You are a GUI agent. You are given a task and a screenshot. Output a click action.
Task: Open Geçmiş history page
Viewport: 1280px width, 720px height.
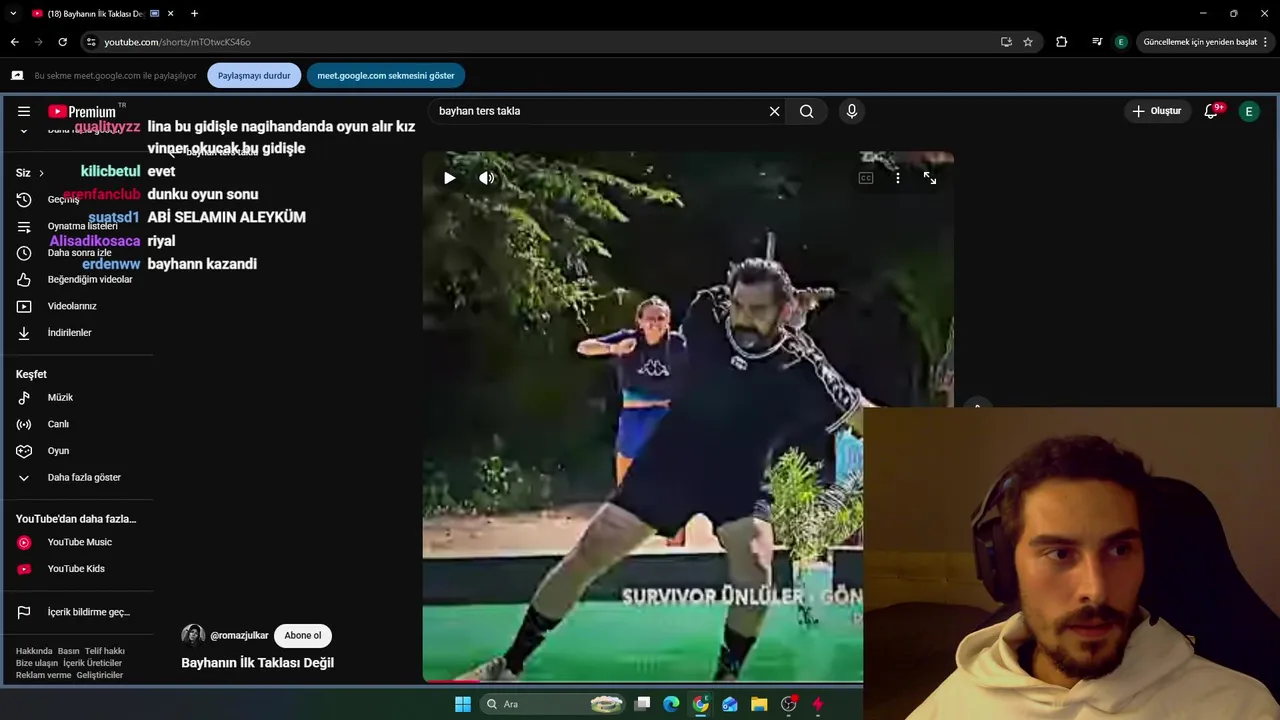click(x=62, y=199)
